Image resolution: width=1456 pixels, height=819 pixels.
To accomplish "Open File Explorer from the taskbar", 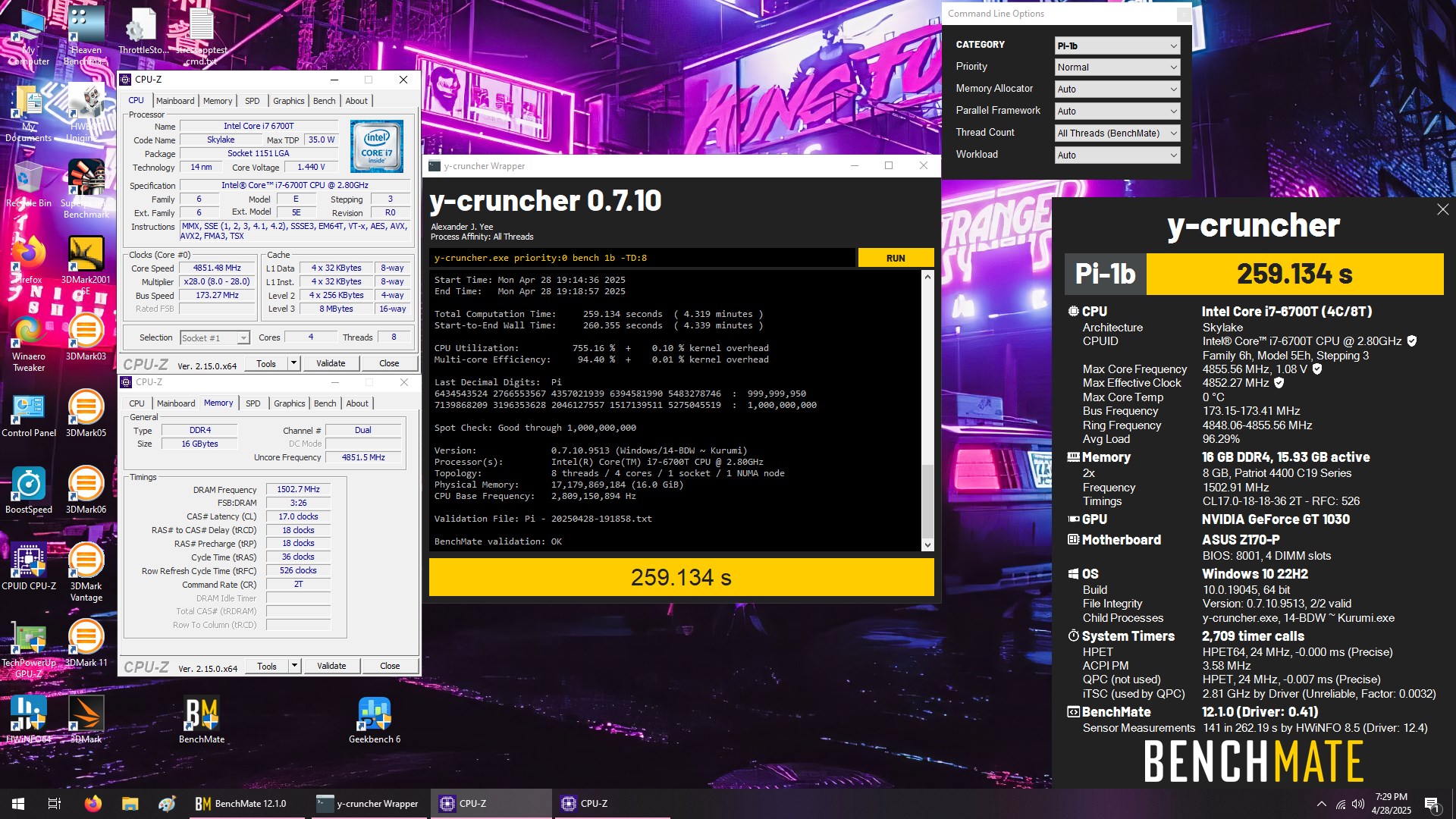I will pos(130,804).
